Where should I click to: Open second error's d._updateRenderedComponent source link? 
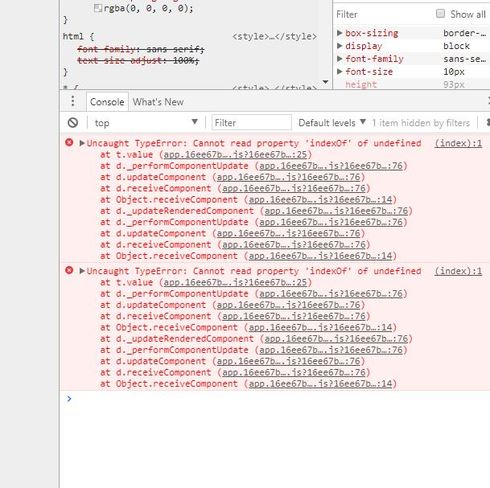coord(336,339)
